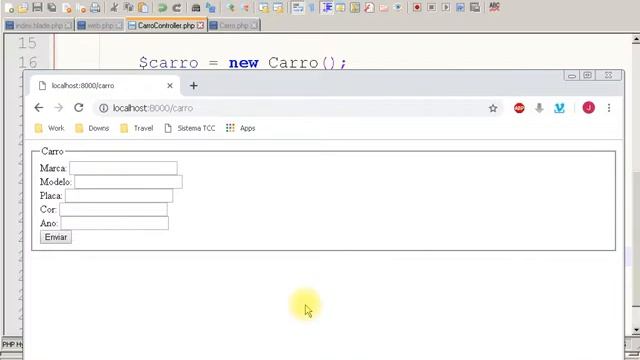
Task: Click the Save All icon in Notepad++
Action: tap(52, 7)
